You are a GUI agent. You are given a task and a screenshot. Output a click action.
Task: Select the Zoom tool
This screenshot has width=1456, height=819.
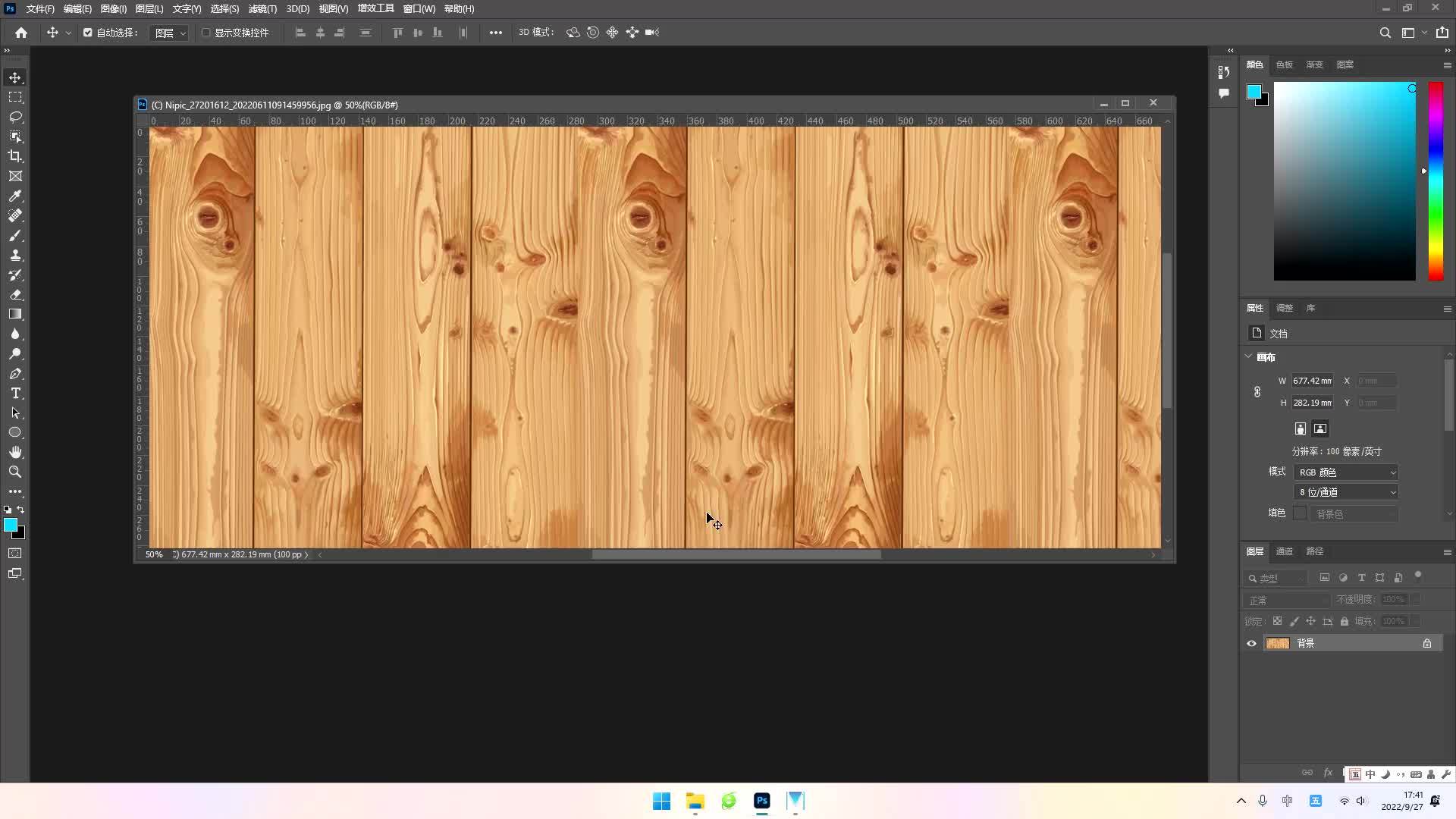click(x=15, y=472)
